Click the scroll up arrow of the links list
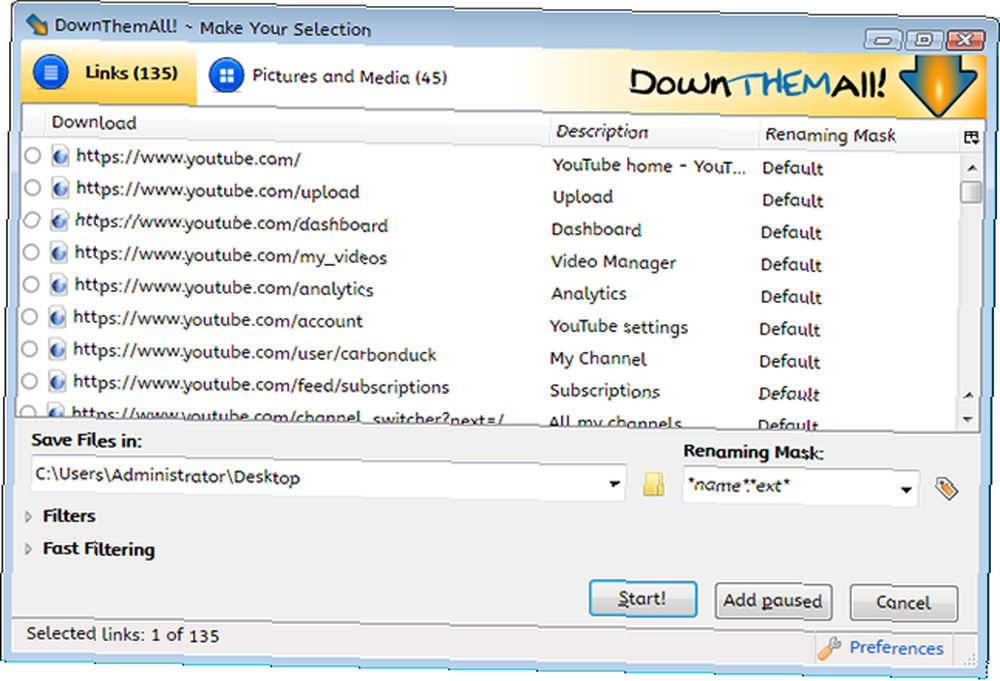The height and width of the screenshot is (681, 1000). 972,168
